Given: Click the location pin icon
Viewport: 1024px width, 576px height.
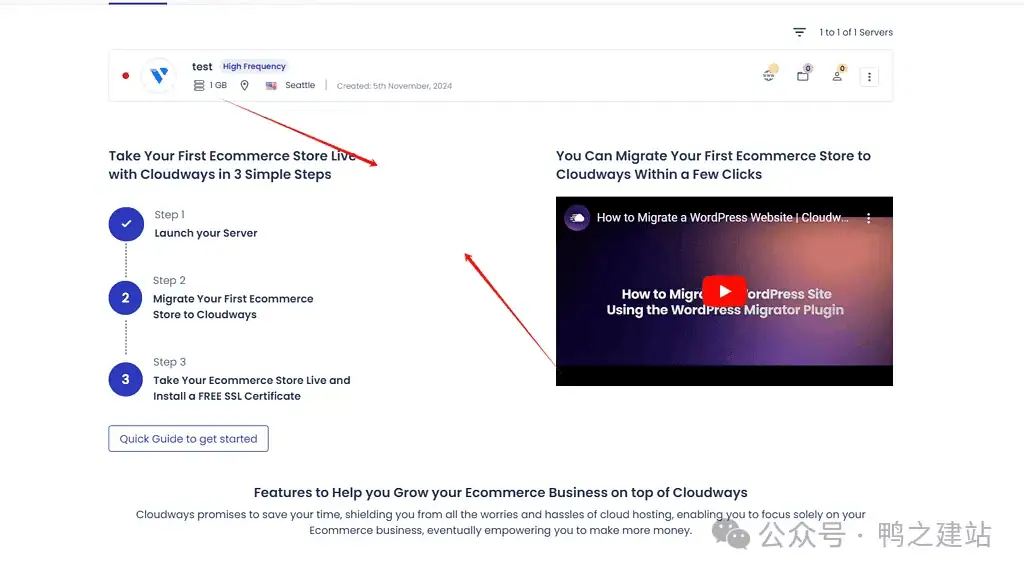Looking at the screenshot, I should (244, 86).
